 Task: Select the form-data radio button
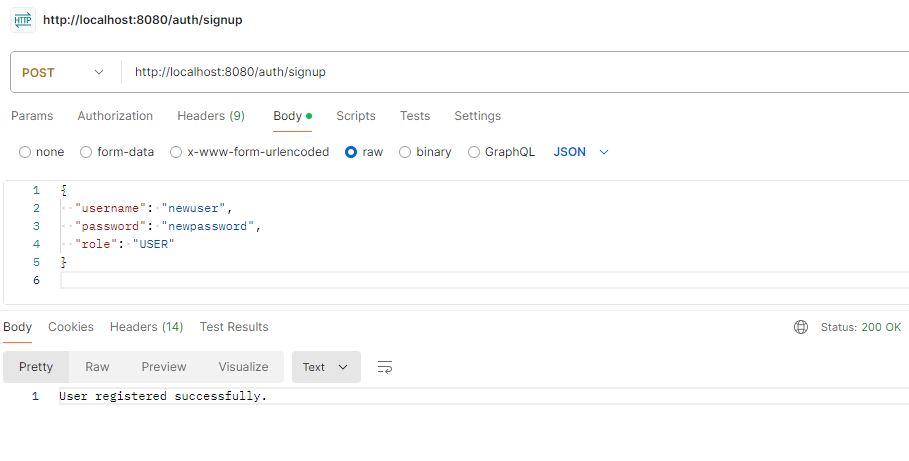pyautogui.click(x=86, y=152)
